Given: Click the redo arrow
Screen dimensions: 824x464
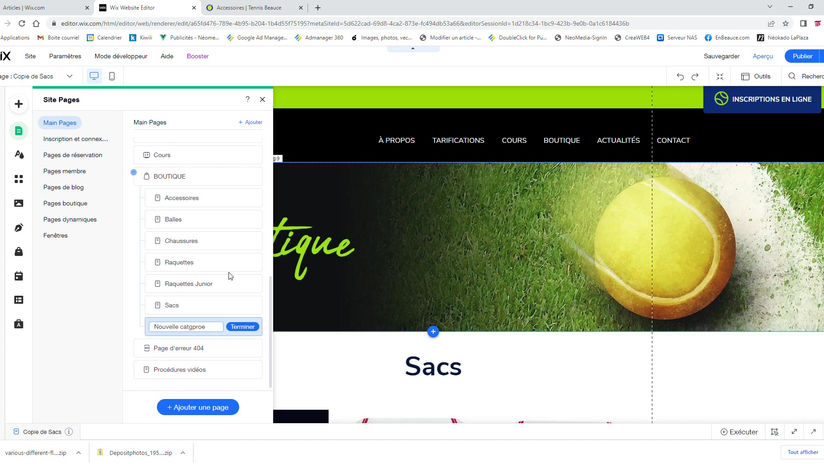Looking at the screenshot, I should click(x=695, y=77).
